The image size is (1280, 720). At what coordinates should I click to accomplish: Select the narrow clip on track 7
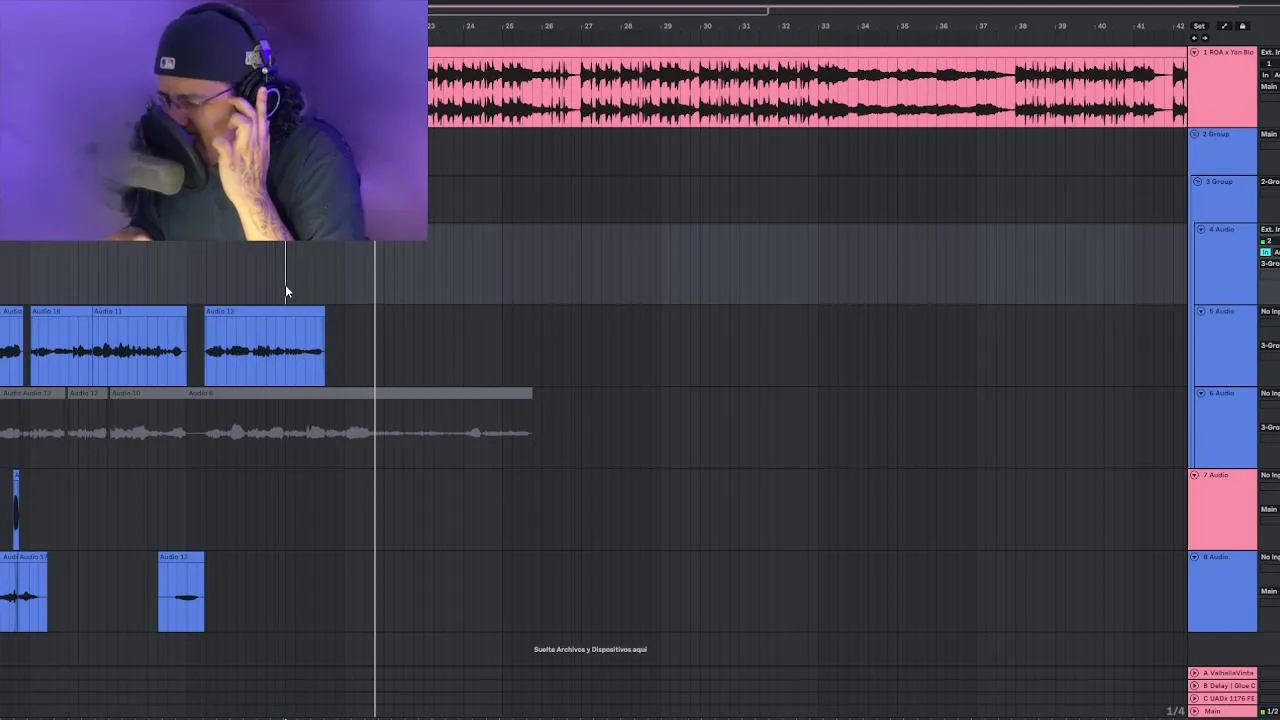16,510
